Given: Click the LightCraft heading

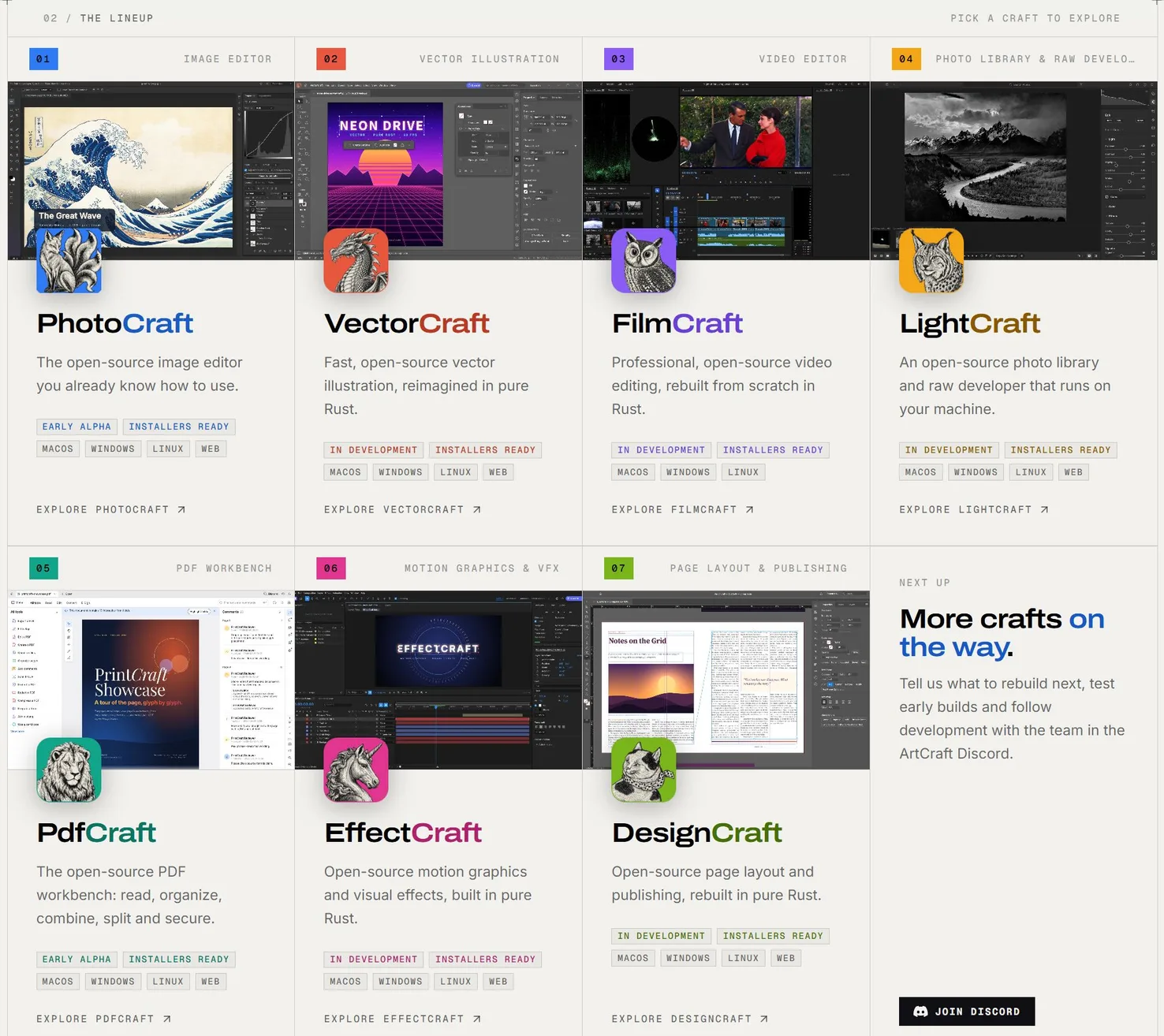Looking at the screenshot, I should [x=970, y=323].
